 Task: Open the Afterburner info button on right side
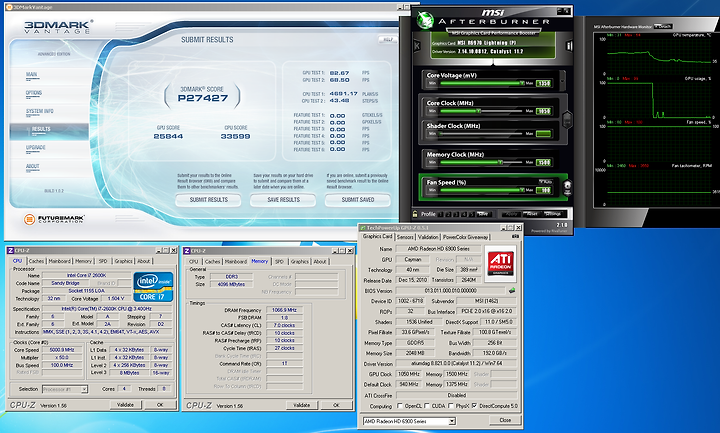click(x=569, y=46)
